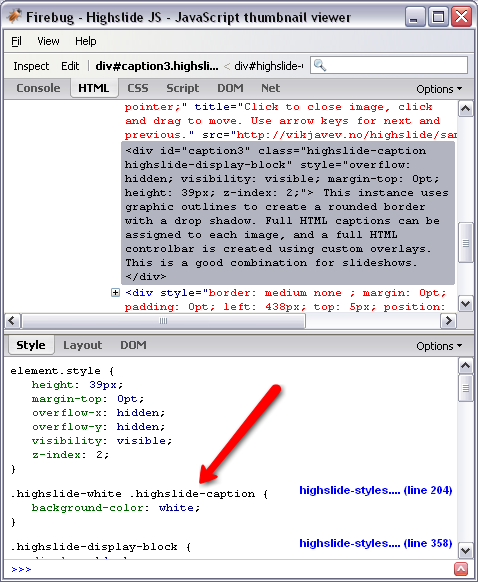Image resolution: width=478 pixels, height=582 pixels.
Task: Select the HTML tab
Action: 94,88
